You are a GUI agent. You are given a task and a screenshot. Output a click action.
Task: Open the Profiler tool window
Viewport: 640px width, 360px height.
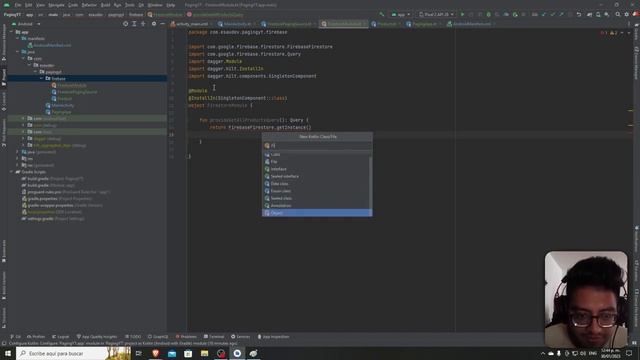(36, 337)
